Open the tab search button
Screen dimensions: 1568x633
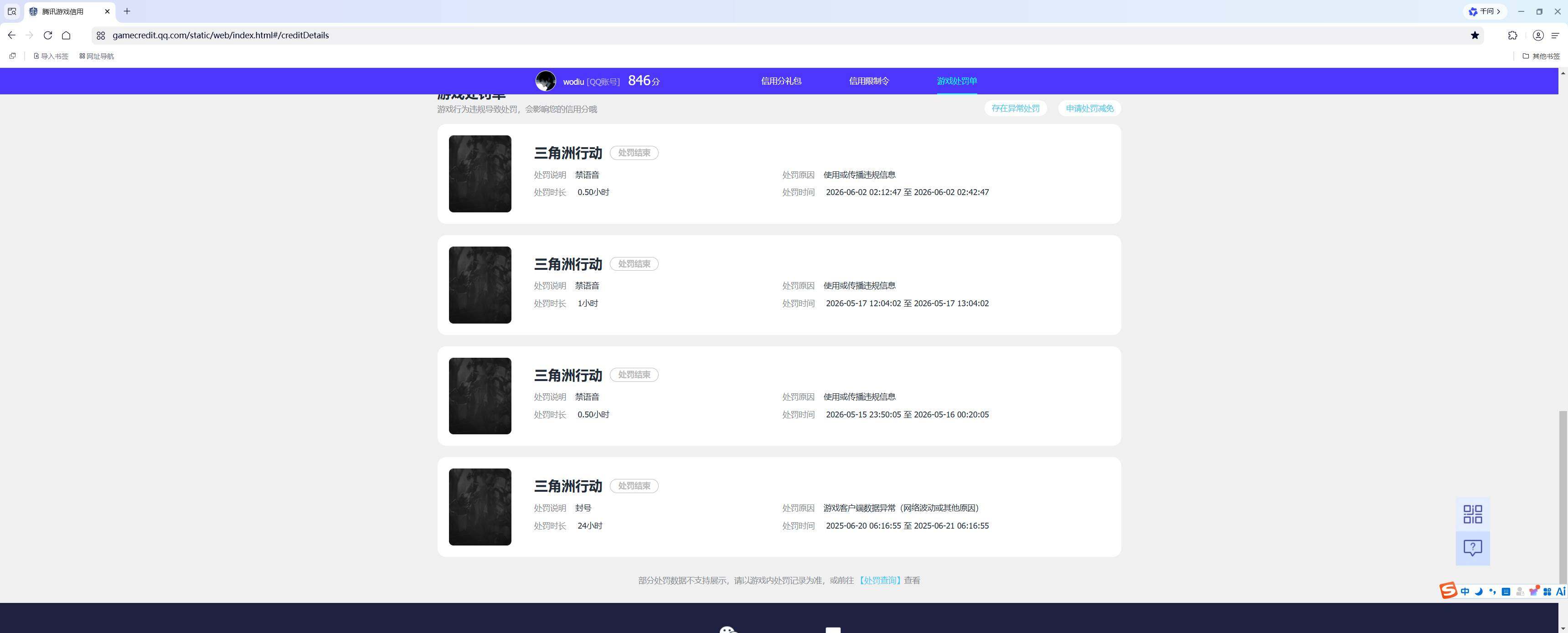point(11,11)
